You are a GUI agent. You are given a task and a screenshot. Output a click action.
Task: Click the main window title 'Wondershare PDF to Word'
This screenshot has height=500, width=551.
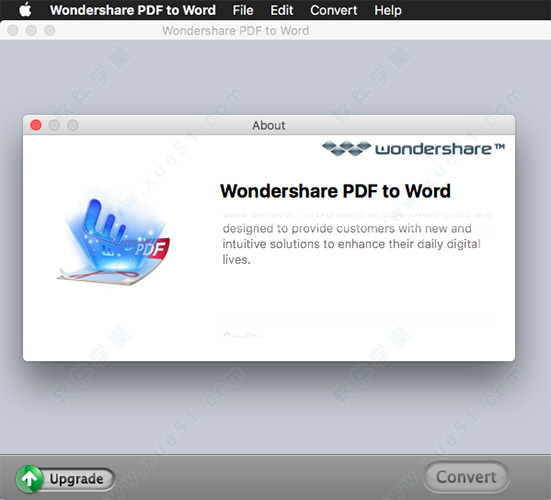click(235, 31)
